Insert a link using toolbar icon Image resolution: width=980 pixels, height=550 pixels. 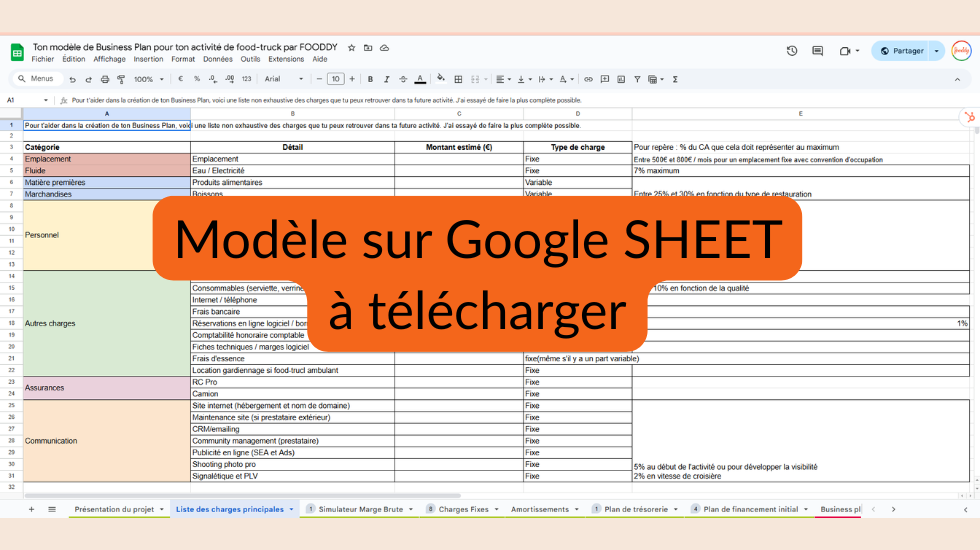click(589, 79)
